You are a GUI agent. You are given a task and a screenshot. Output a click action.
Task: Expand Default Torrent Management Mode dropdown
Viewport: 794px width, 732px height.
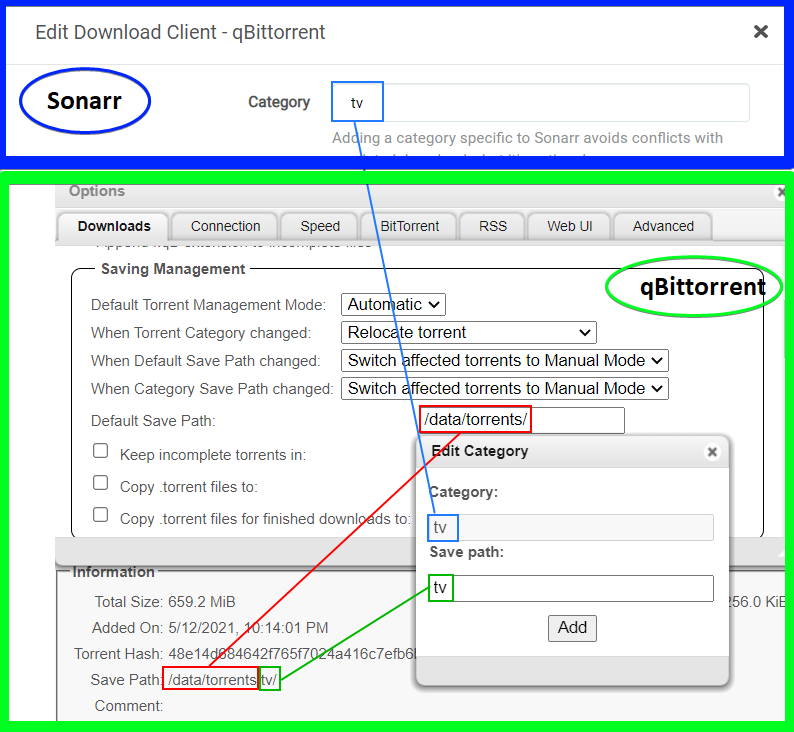click(x=393, y=304)
